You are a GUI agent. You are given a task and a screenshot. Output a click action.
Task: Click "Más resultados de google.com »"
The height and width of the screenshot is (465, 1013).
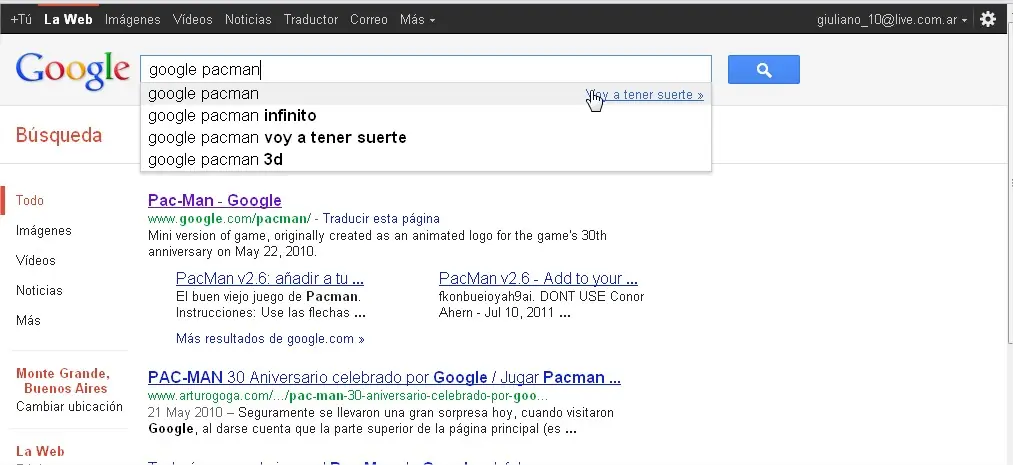(270, 338)
